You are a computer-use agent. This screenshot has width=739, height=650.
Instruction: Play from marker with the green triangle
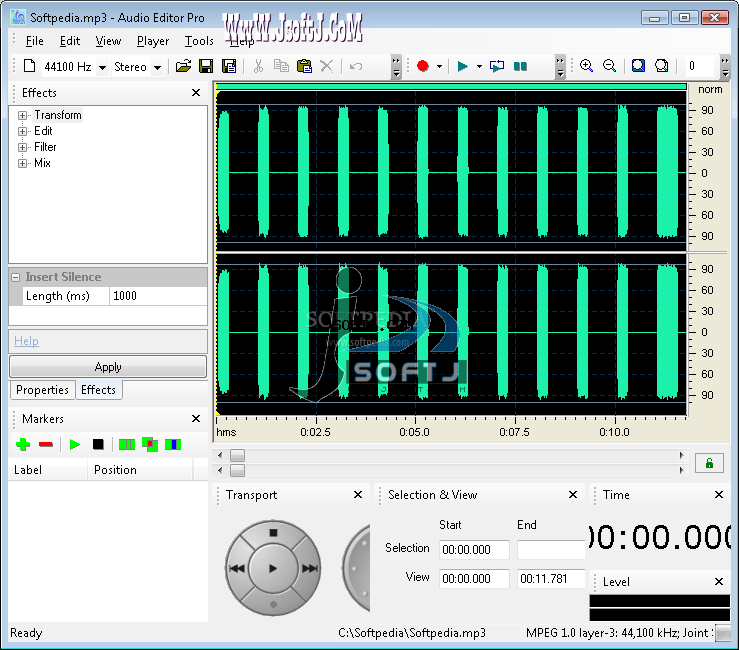[74, 444]
